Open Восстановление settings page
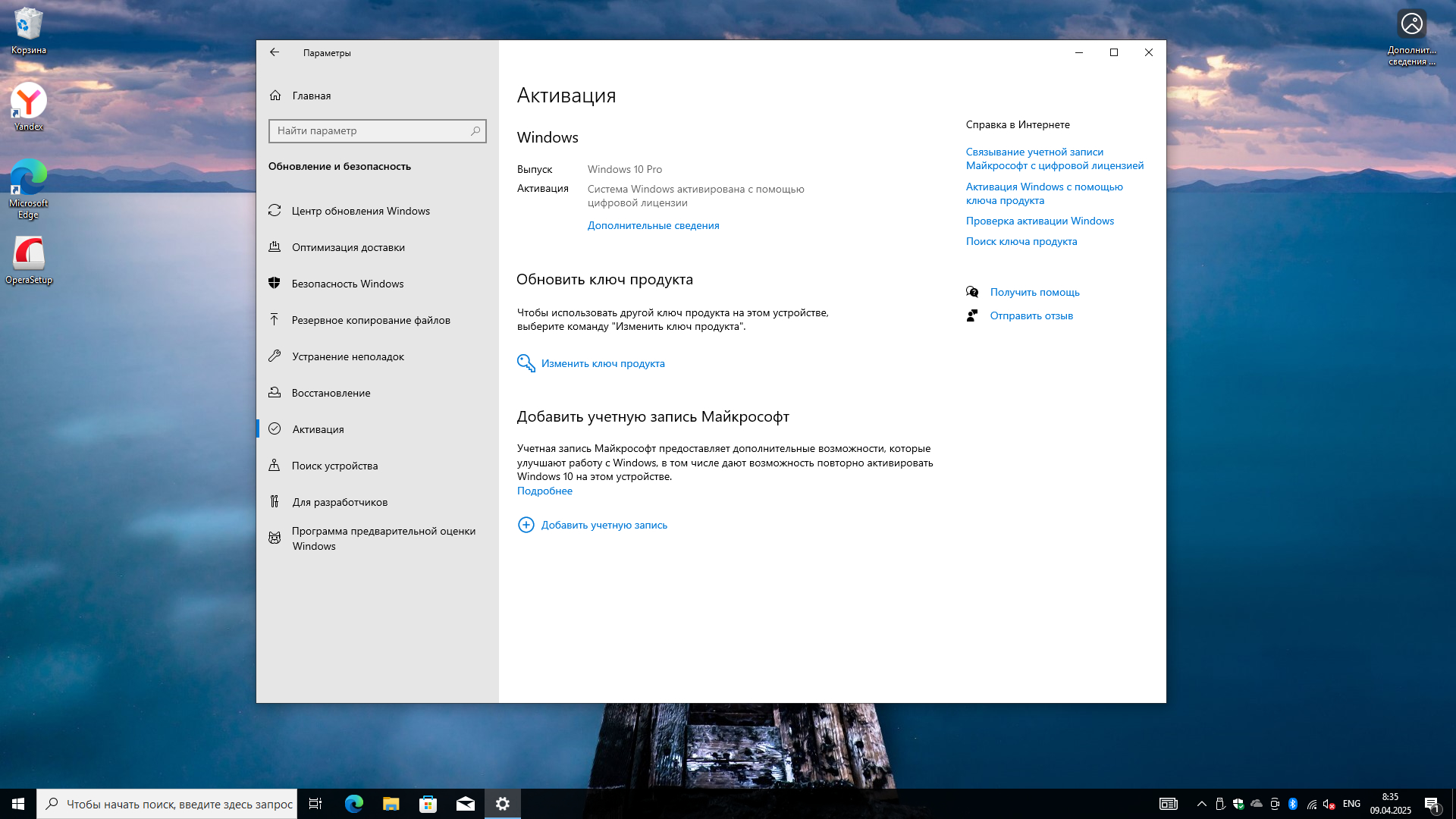The height and width of the screenshot is (819, 1456). pos(331,393)
